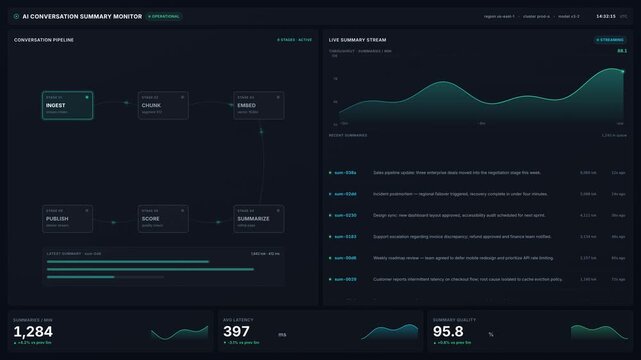The height and width of the screenshot is (360, 641).
Task: Click the LATEST SUMMARY card heading
Action: point(74,254)
